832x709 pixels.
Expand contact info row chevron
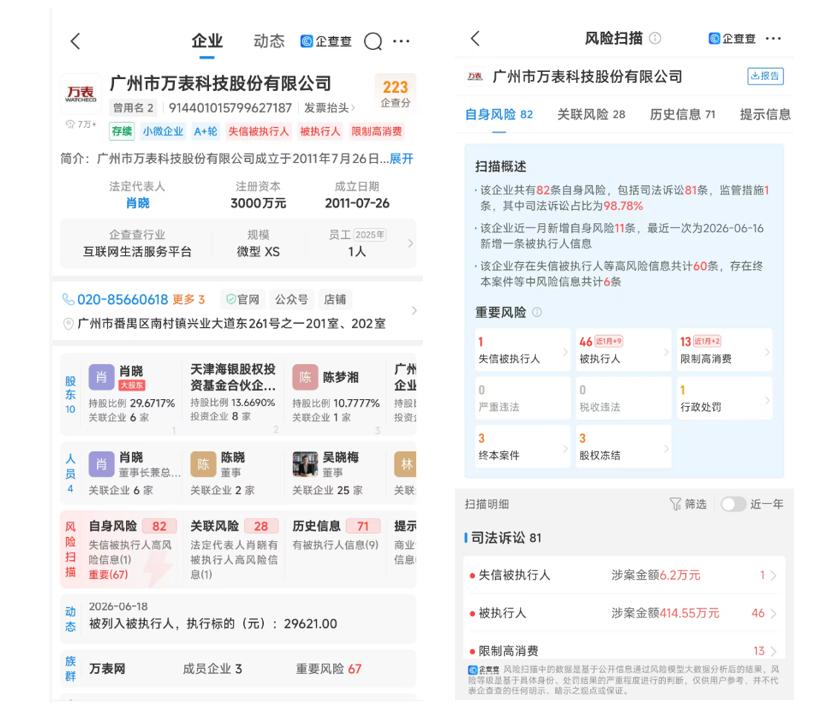[x=414, y=310]
